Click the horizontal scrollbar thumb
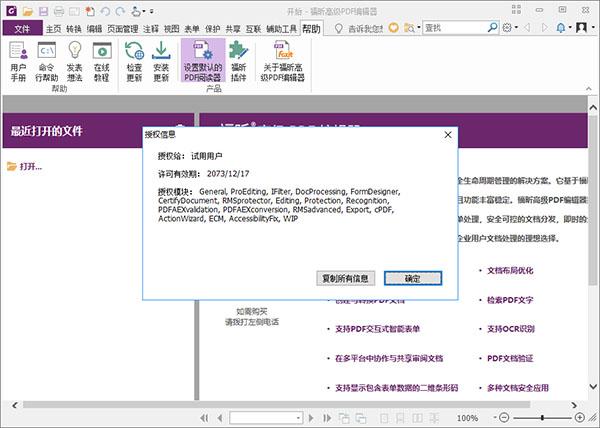 276,405
